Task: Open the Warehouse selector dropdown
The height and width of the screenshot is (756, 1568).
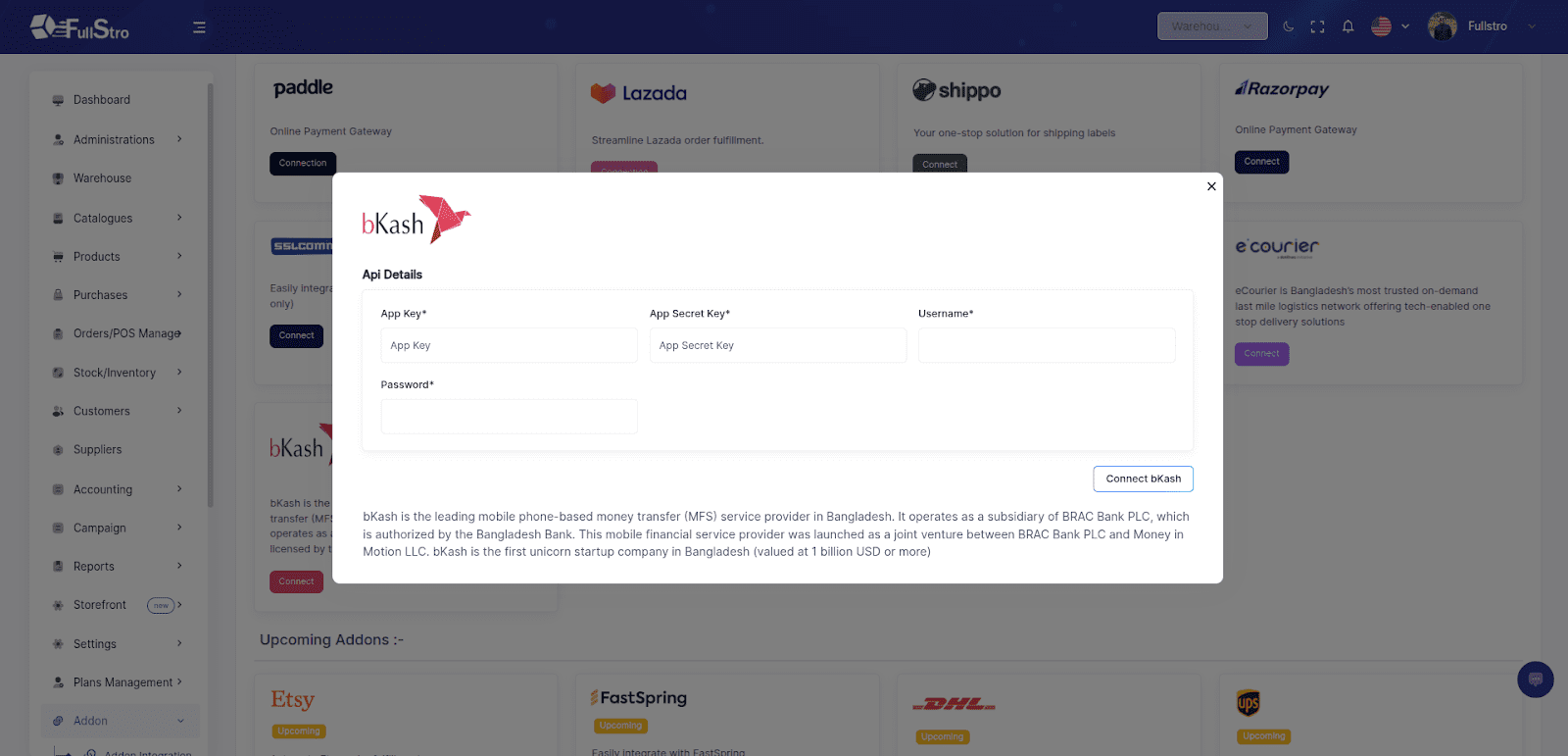Action: (1212, 26)
